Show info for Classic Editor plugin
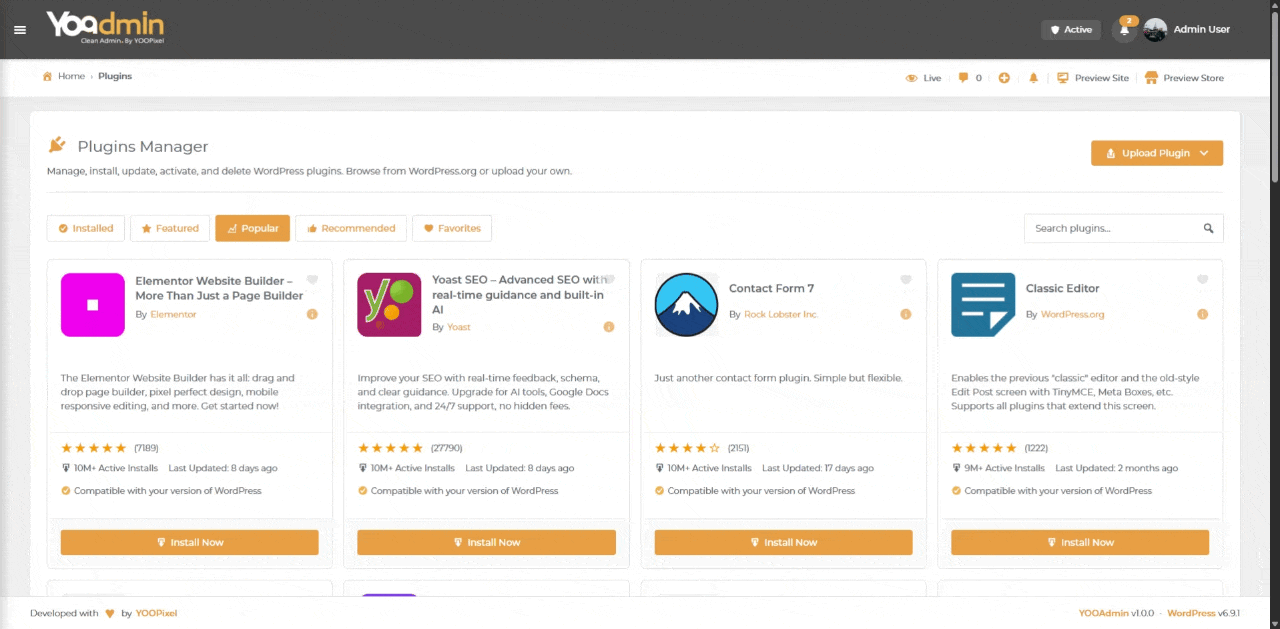 pos(1203,314)
